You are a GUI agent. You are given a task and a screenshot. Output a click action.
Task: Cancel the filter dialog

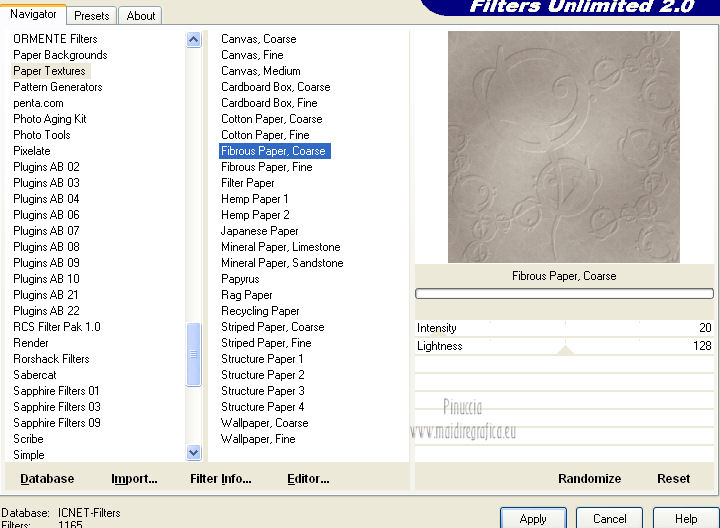(609, 518)
